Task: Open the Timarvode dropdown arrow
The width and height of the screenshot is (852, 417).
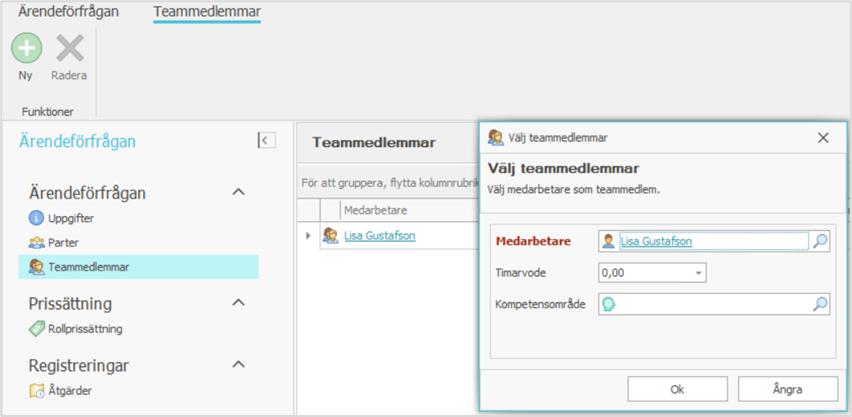Action: [699, 272]
